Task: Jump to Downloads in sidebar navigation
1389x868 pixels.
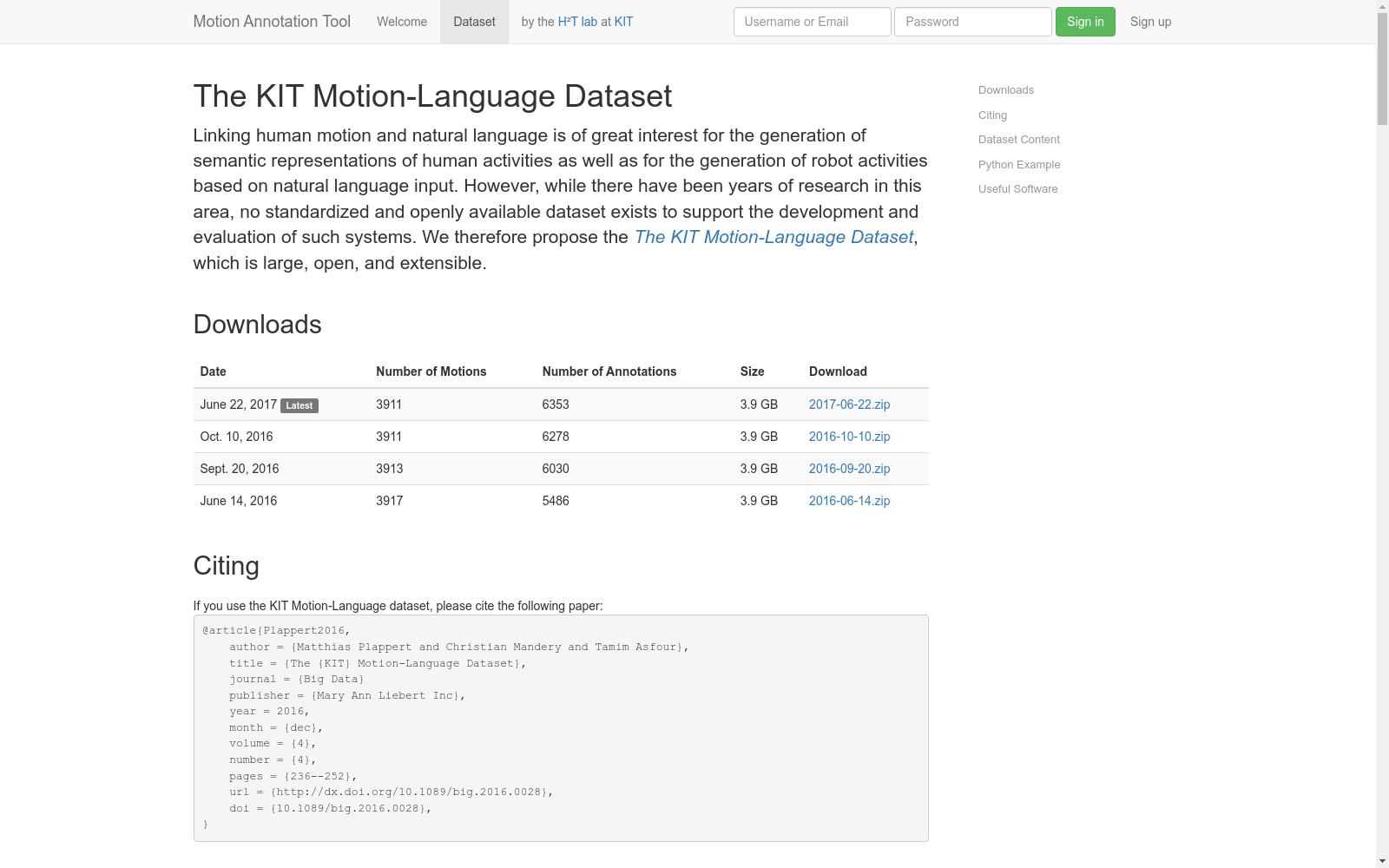Action: tap(1005, 90)
